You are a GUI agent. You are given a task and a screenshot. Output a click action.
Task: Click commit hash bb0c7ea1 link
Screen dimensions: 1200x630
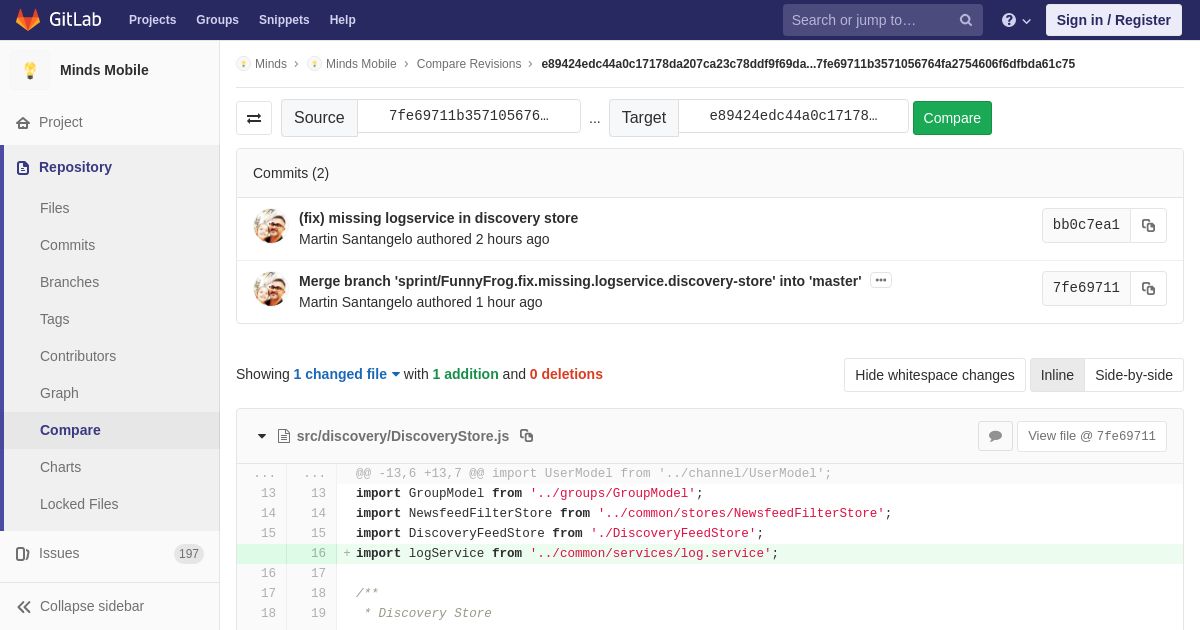pos(1086,225)
